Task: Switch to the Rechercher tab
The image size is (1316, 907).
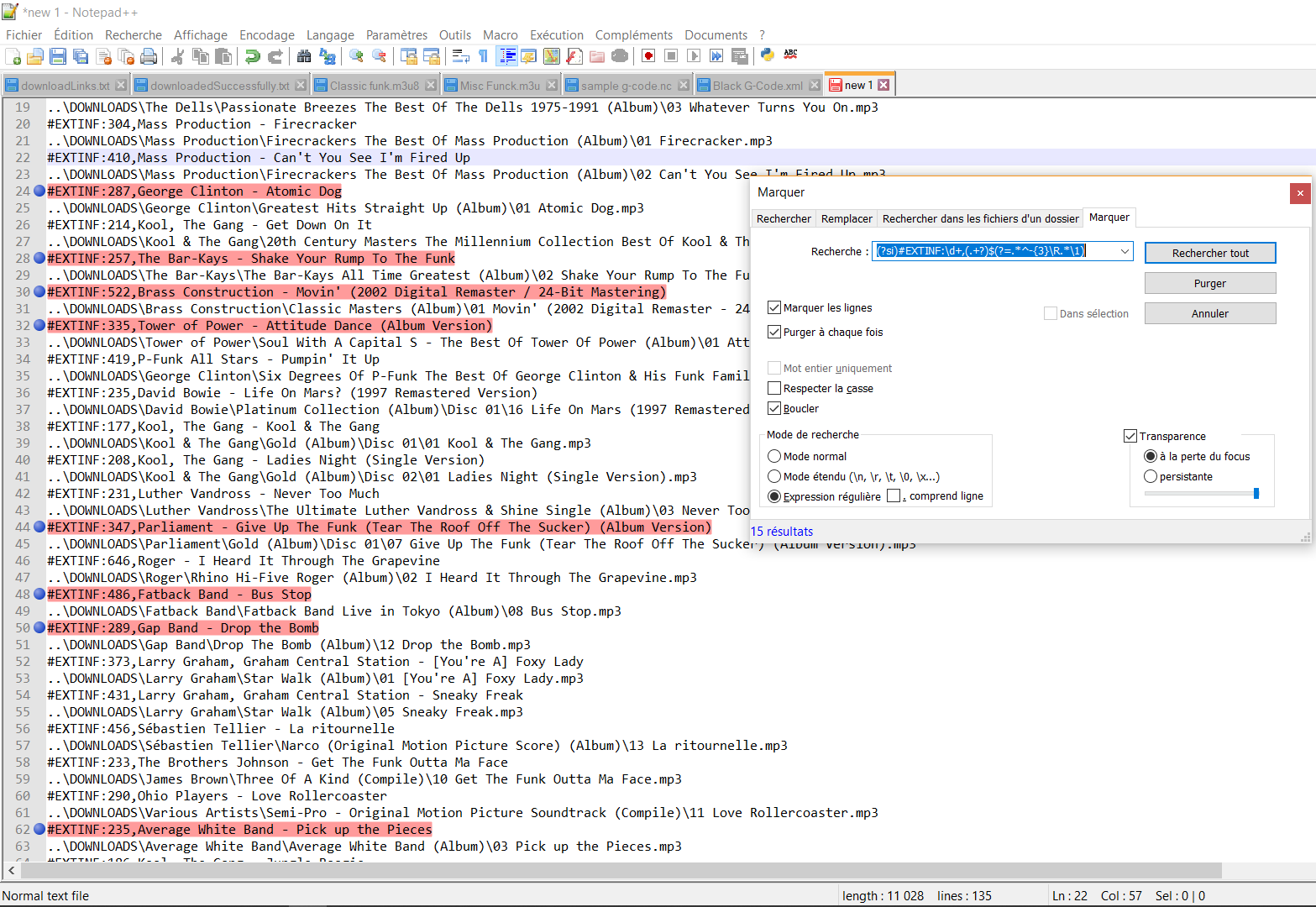Action: click(x=784, y=219)
